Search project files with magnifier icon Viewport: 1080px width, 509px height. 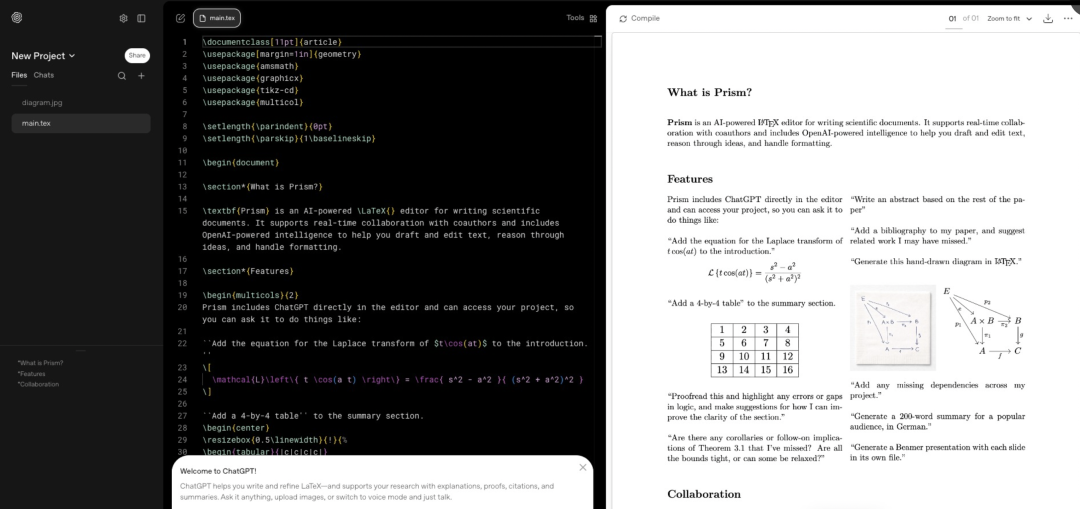click(122, 76)
